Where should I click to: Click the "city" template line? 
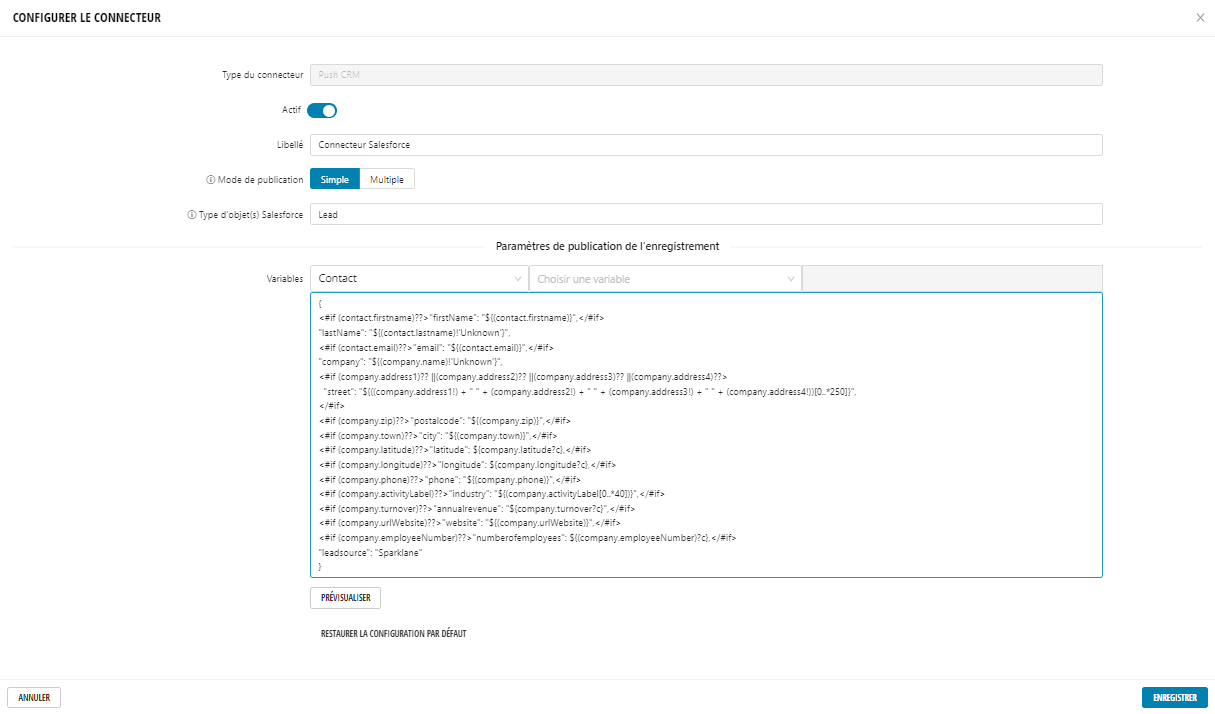[x=438, y=436]
